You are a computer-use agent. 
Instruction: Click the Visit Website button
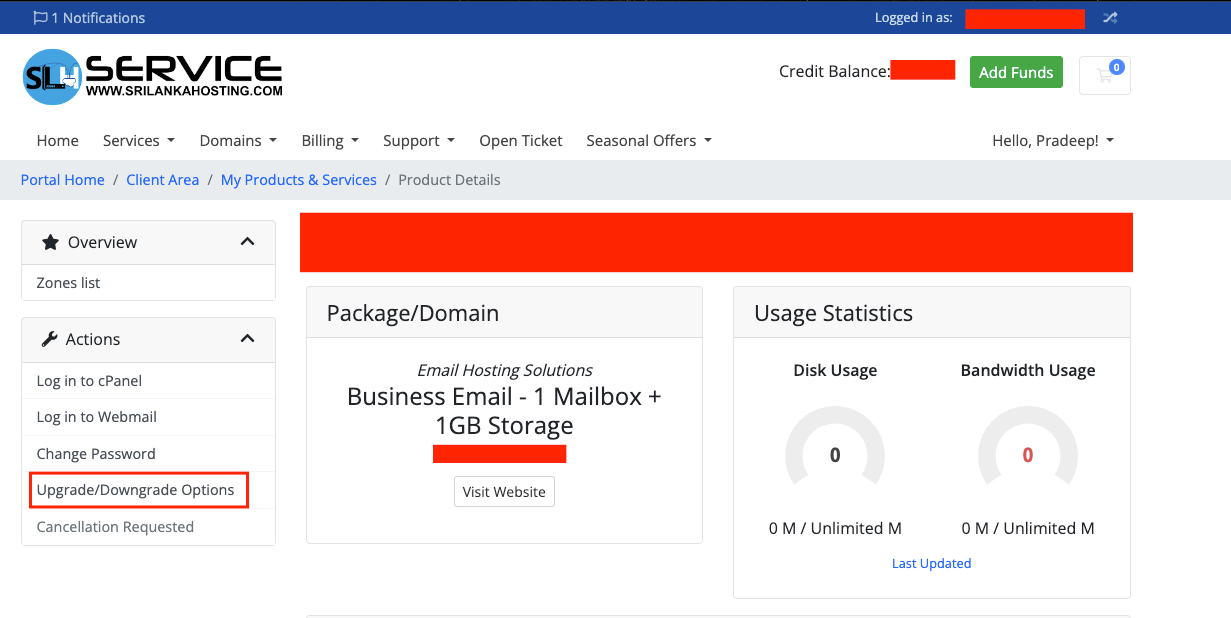(504, 492)
